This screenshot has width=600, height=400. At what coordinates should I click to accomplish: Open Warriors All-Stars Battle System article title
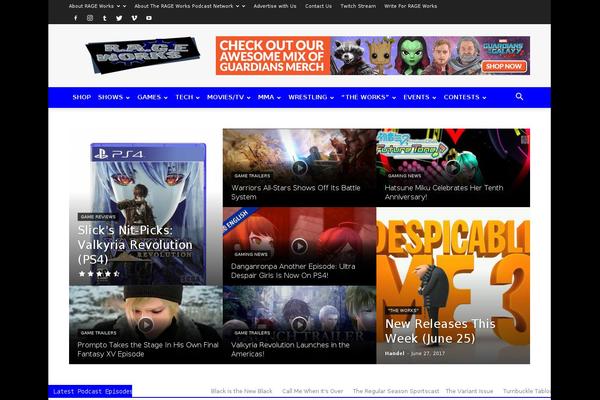[296, 192]
